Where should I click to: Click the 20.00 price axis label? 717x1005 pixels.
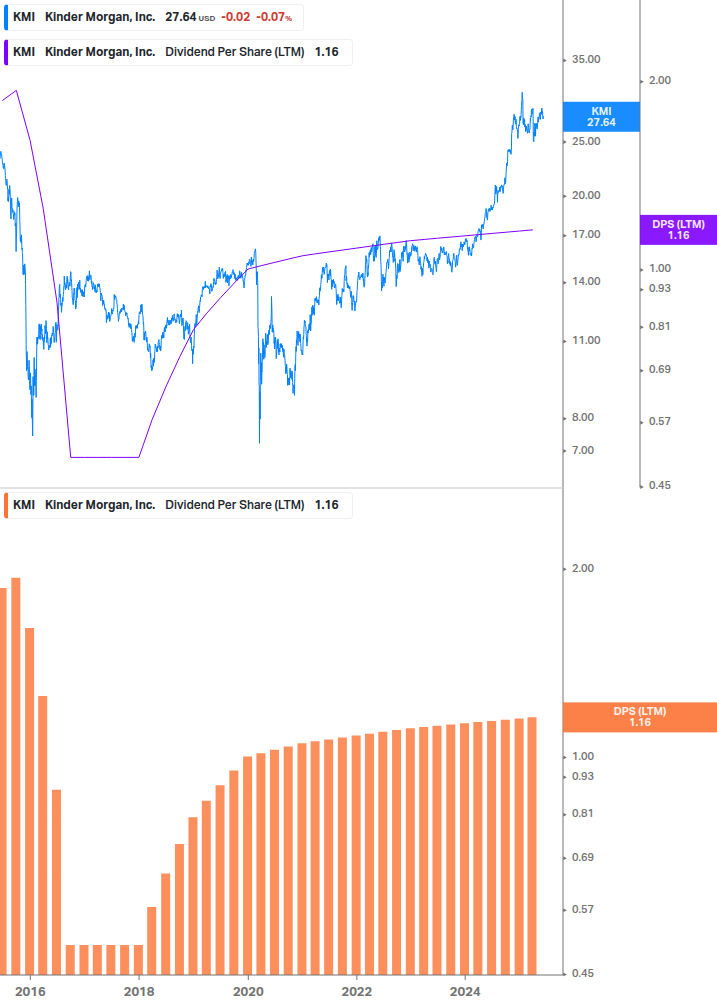point(586,195)
